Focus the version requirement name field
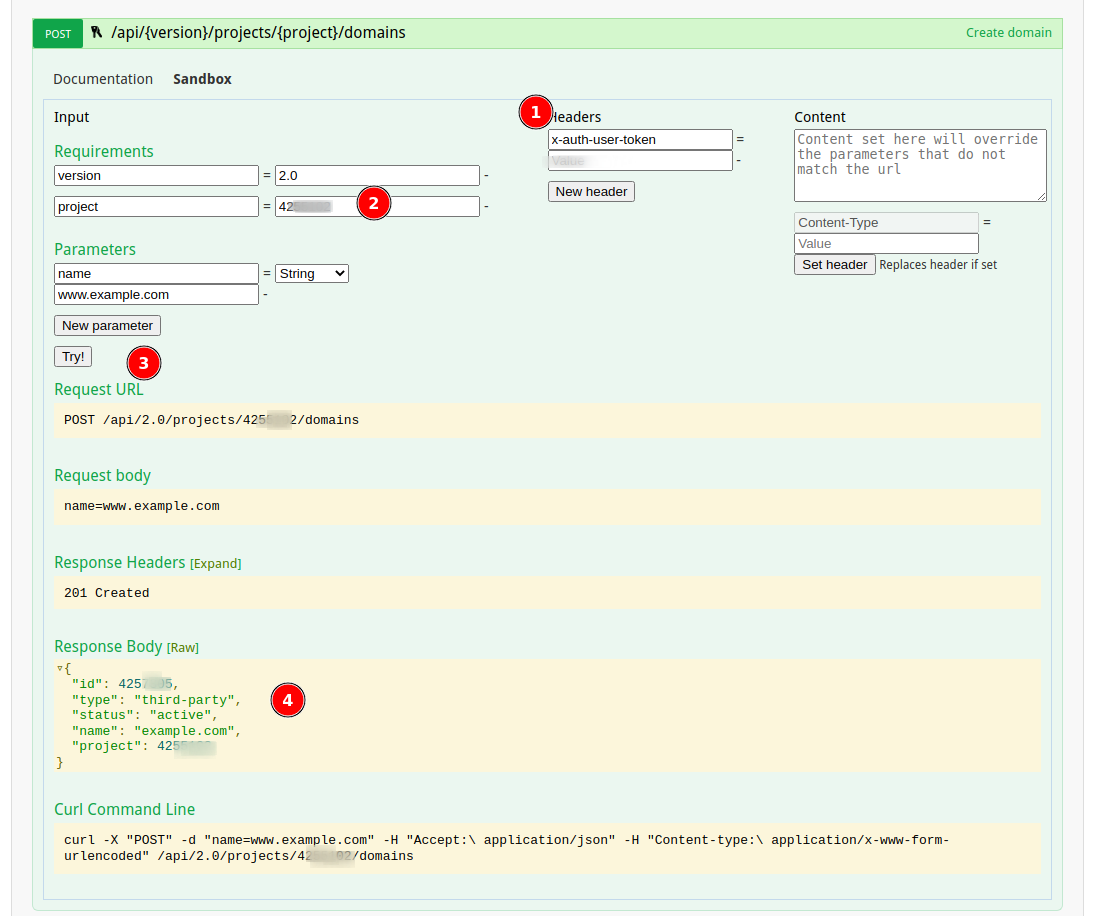This screenshot has width=1093, height=916. coord(156,176)
